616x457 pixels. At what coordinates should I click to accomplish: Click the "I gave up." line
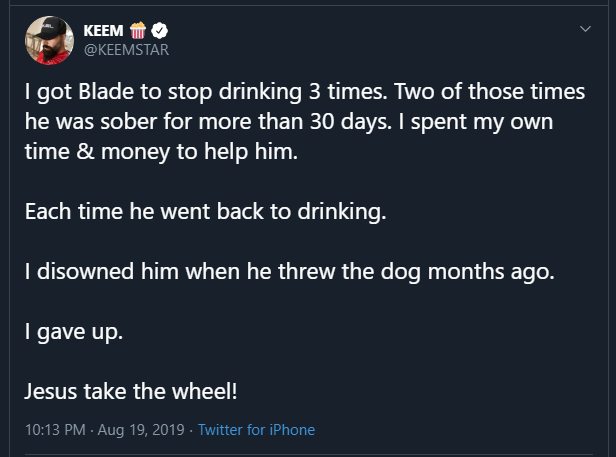(x=73, y=332)
